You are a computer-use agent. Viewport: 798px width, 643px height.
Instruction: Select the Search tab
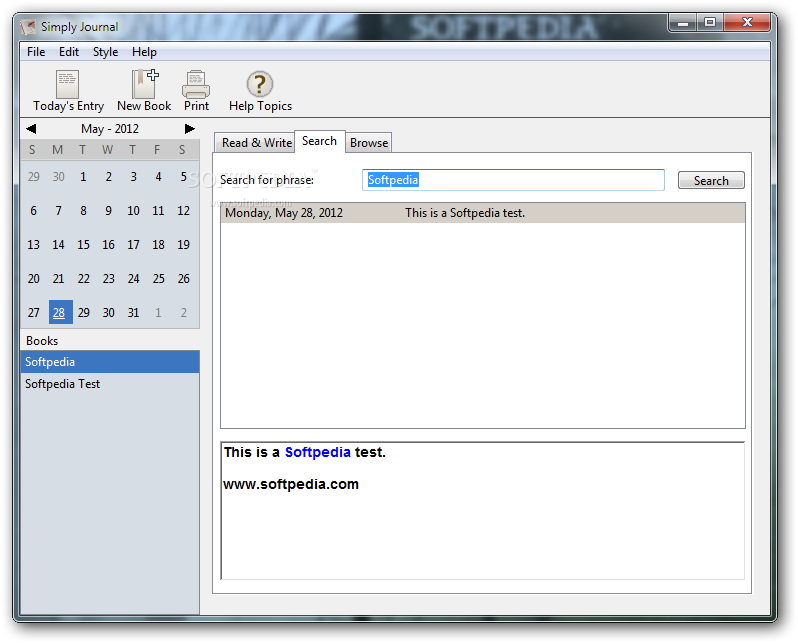point(320,141)
